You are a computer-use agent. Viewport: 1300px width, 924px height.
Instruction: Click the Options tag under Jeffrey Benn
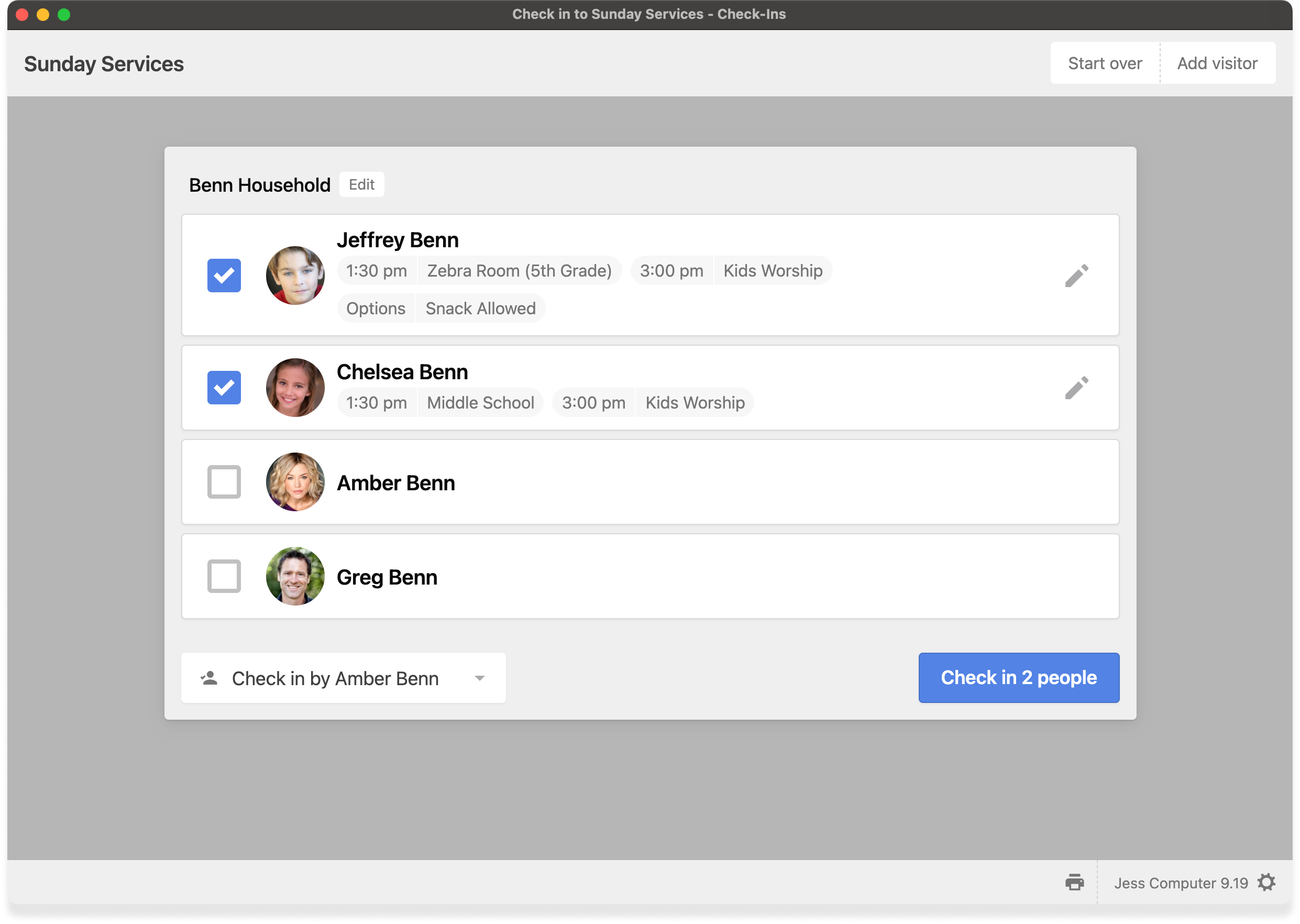376,308
